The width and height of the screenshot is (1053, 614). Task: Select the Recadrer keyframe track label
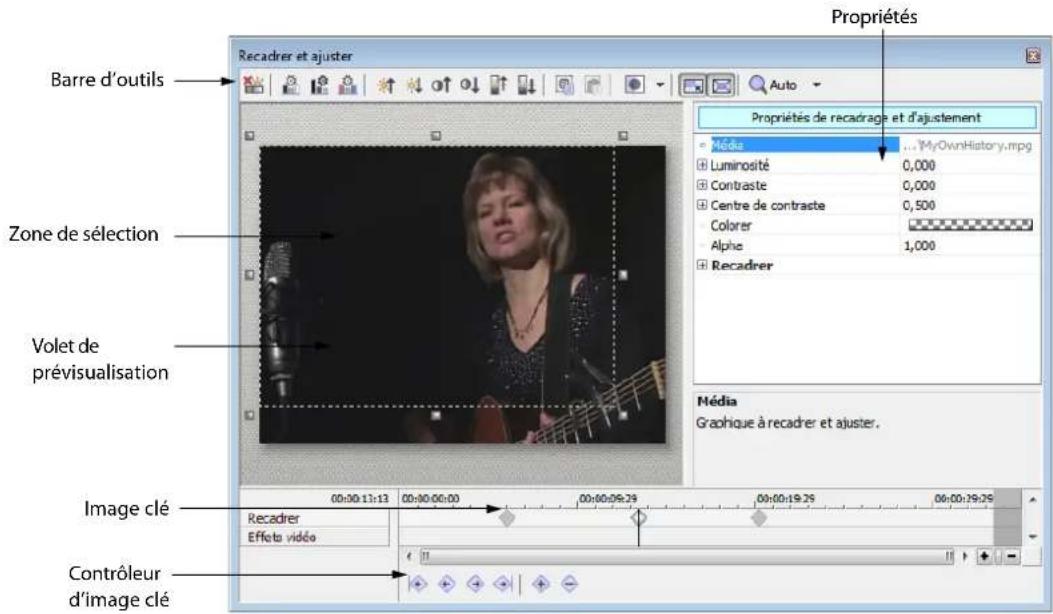tap(273, 519)
